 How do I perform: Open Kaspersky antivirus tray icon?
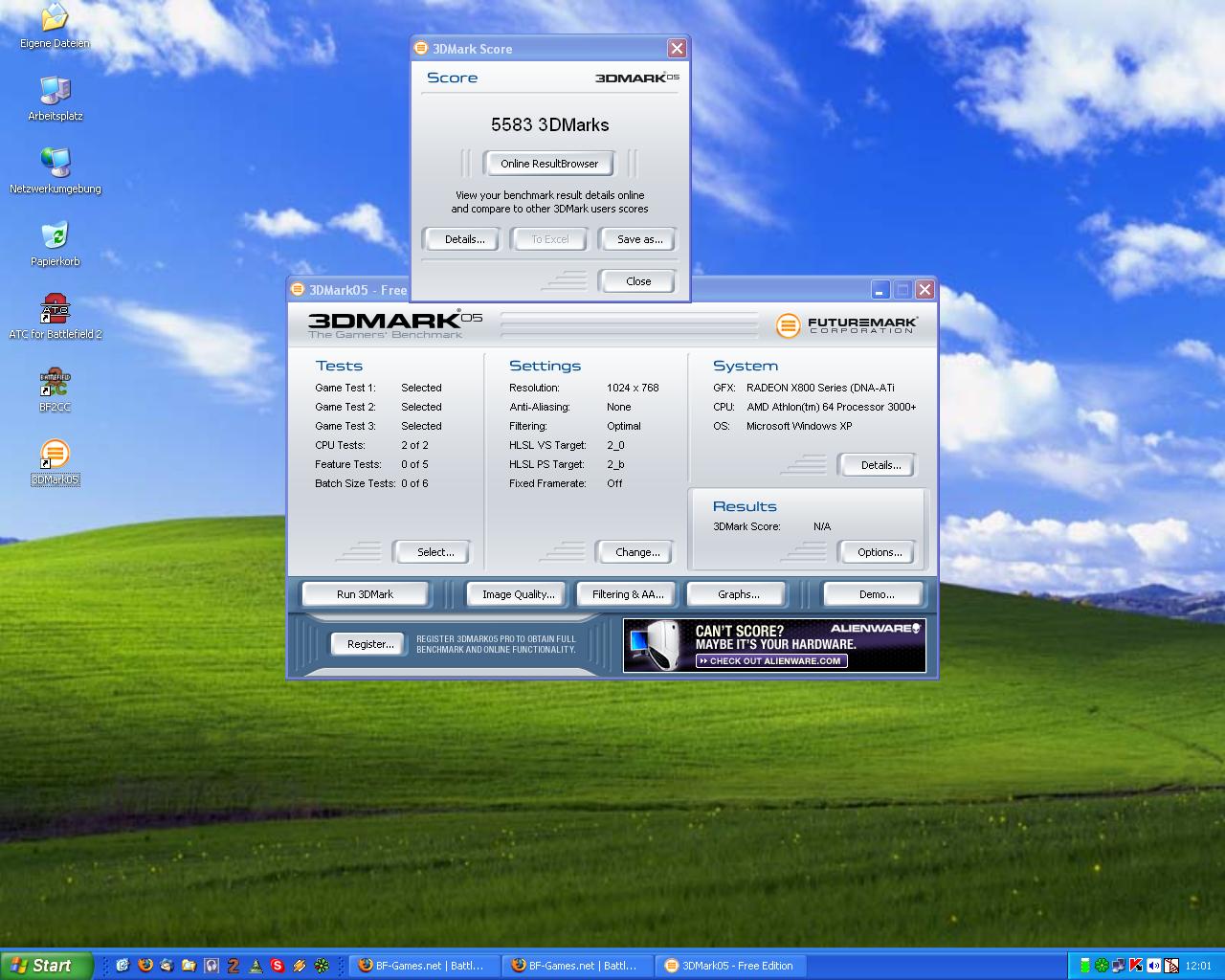pyautogui.click(x=1136, y=966)
